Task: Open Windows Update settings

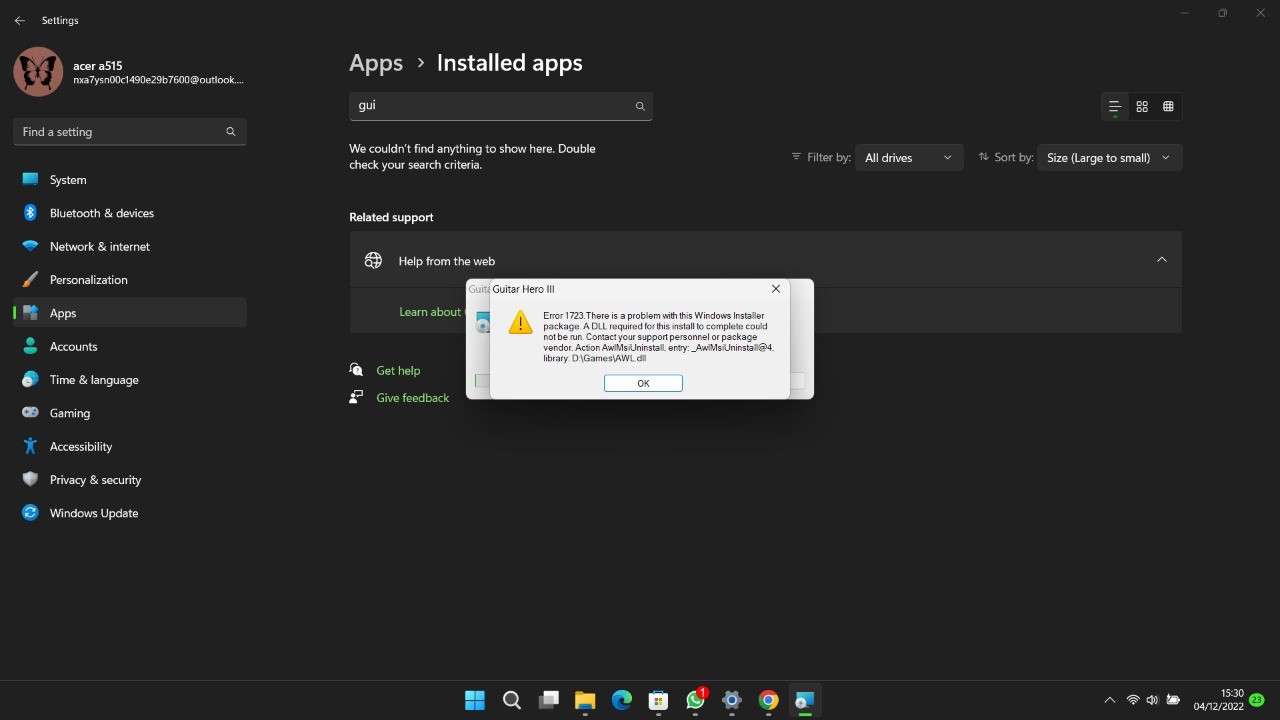Action: point(130,513)
